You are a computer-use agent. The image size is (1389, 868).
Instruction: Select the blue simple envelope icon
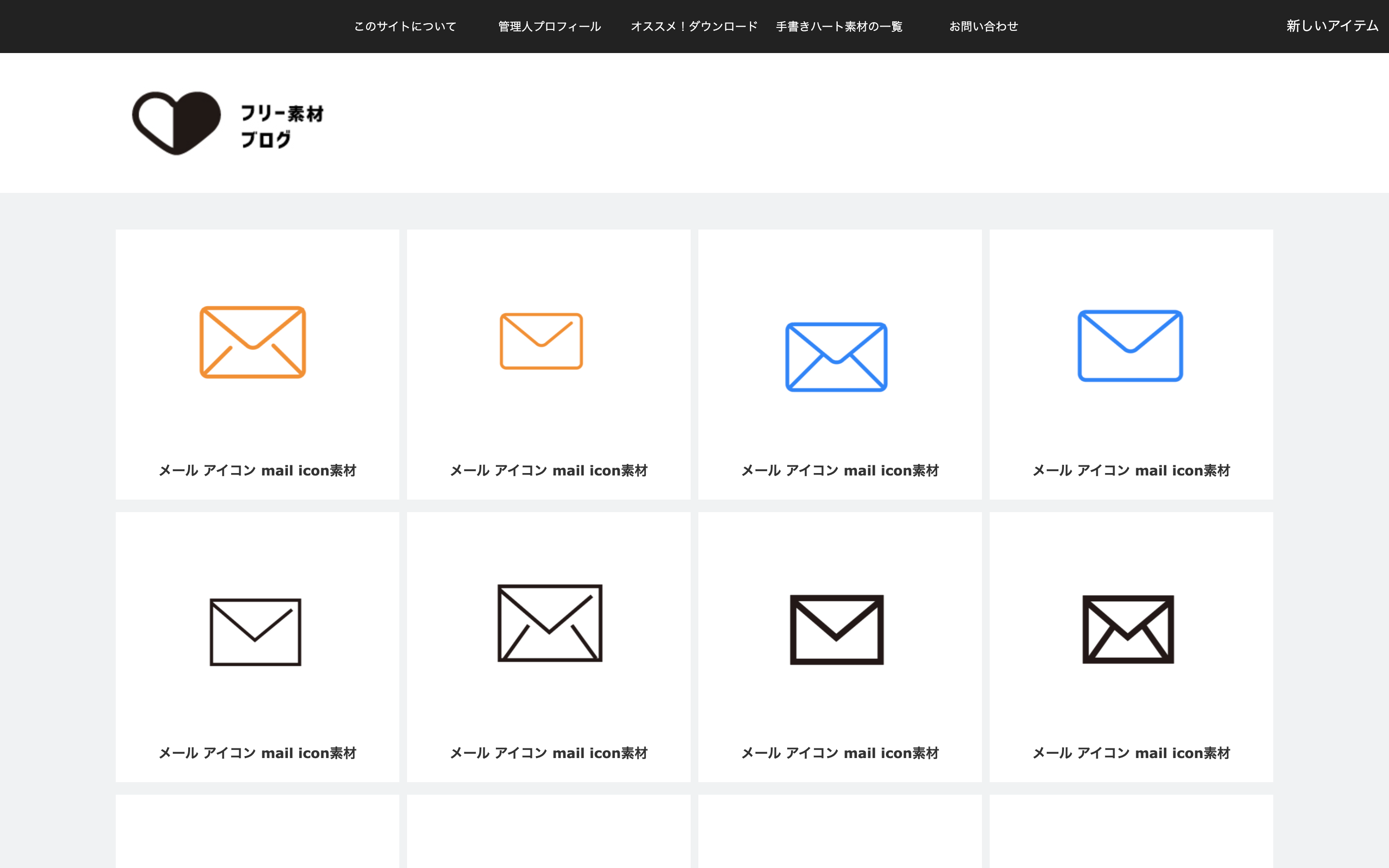click(1130, 346)
